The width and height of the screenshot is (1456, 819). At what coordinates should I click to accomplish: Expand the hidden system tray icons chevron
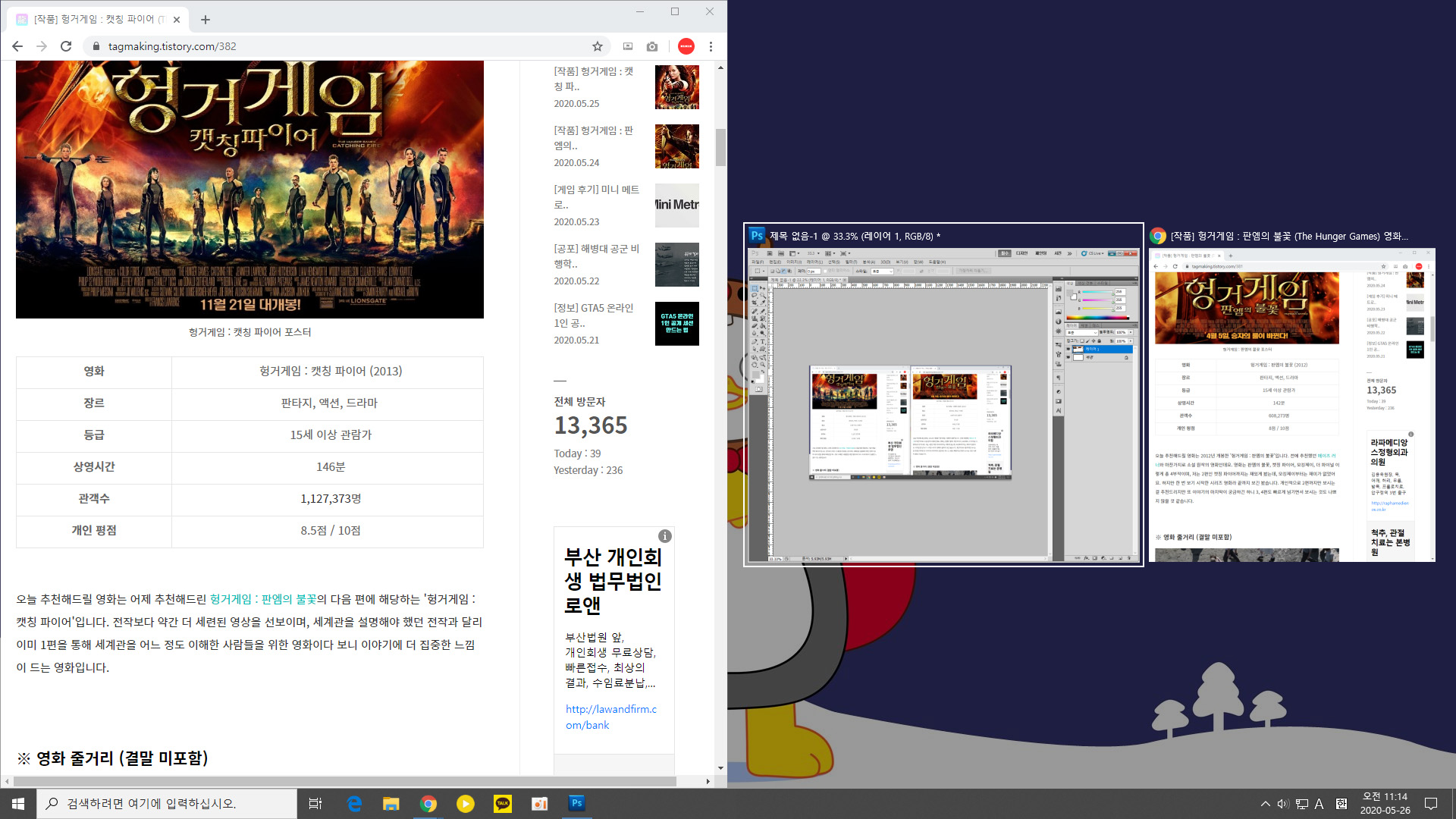pyautogui.click(x=1265, y=804)
